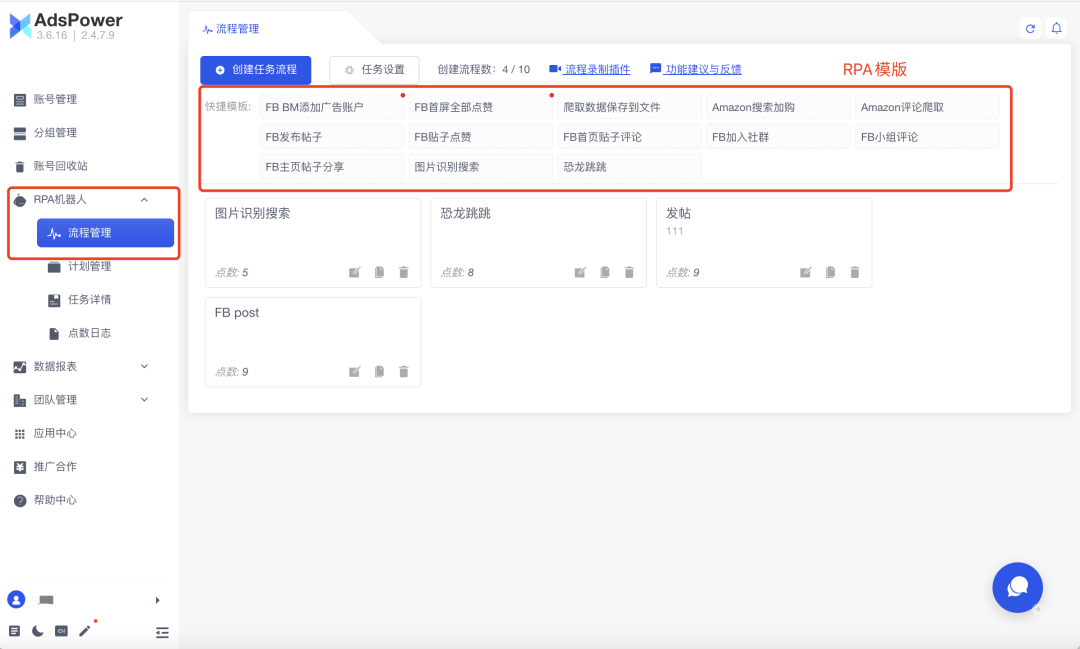The image size is (1080, 649).
Task: Collapse the sidebar using the bottom-right menu icon
Action: [162, 632]
